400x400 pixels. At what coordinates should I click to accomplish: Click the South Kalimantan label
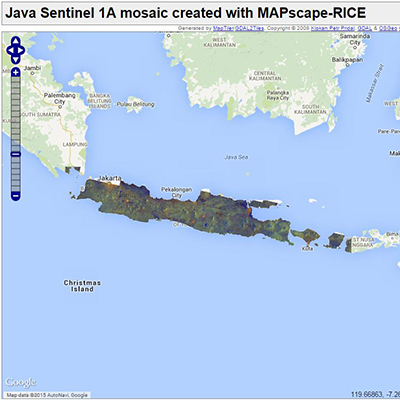click(310, 109)
